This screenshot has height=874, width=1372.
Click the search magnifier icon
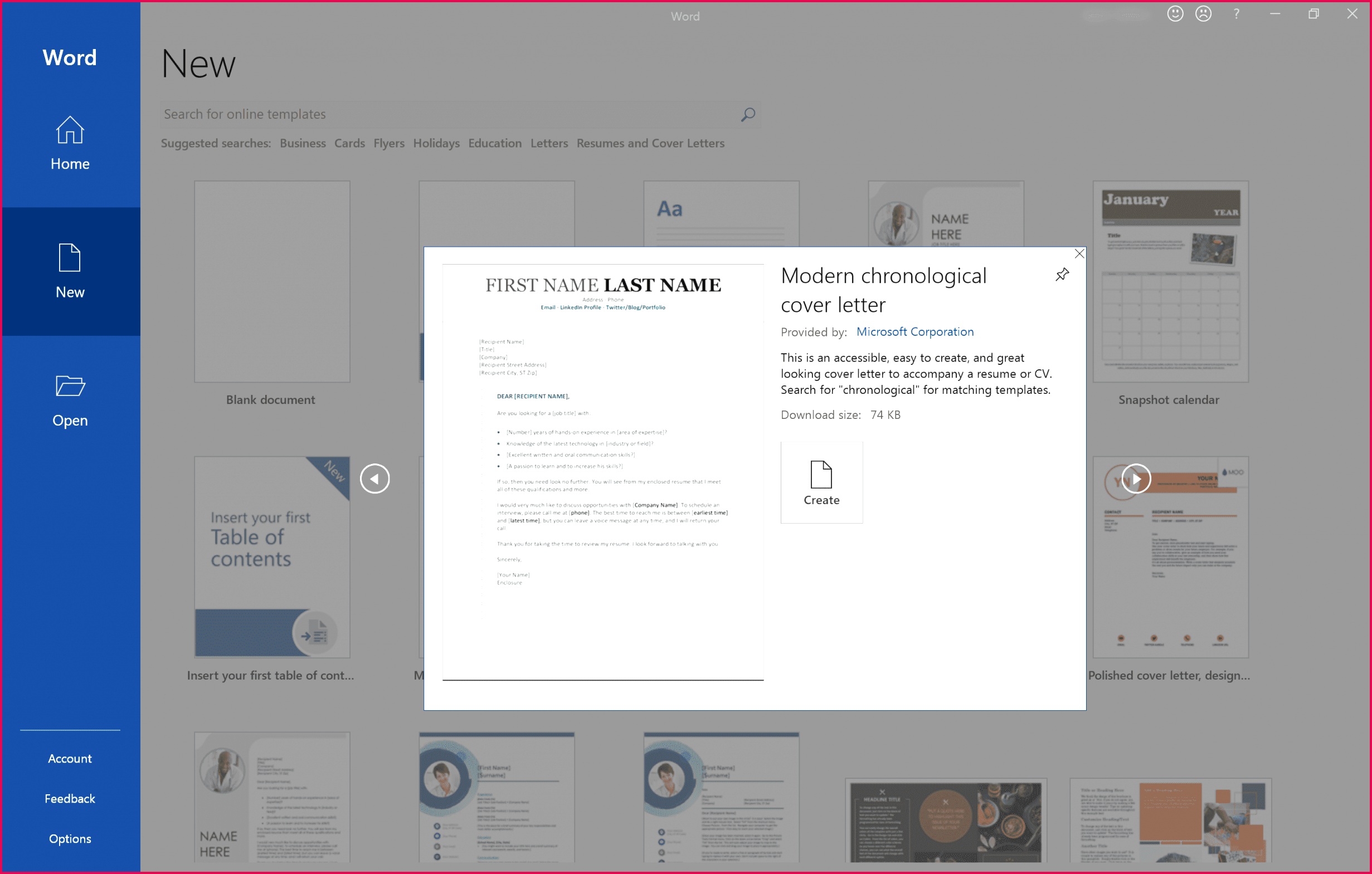point(747,114)
